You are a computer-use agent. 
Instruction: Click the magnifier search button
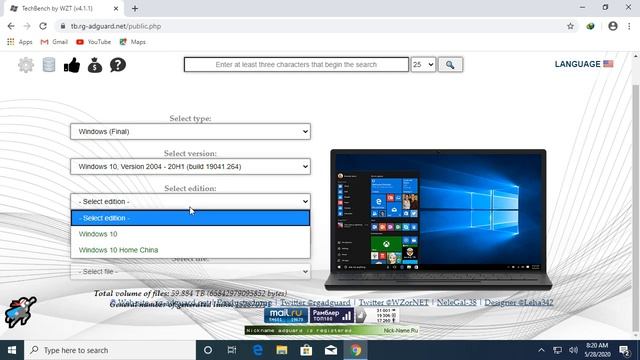450,64
